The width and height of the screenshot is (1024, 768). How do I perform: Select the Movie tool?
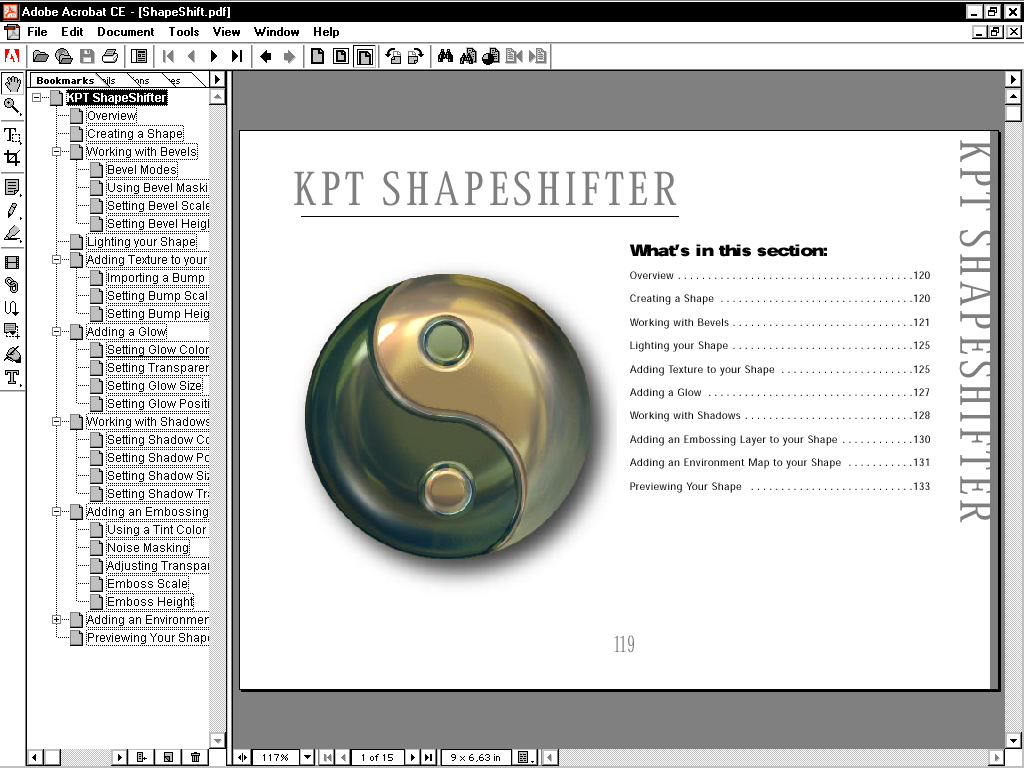(12, 263)
